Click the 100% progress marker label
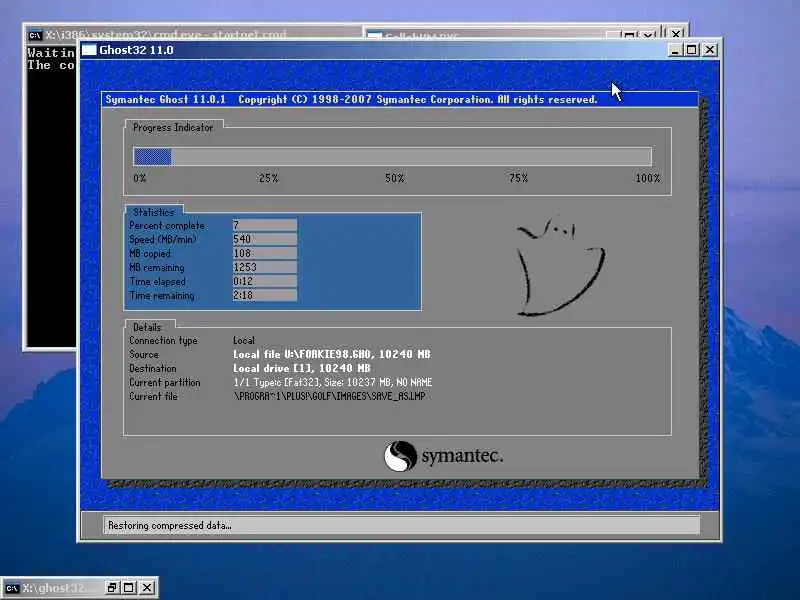 pyautogui.click(x=647, y=178)
